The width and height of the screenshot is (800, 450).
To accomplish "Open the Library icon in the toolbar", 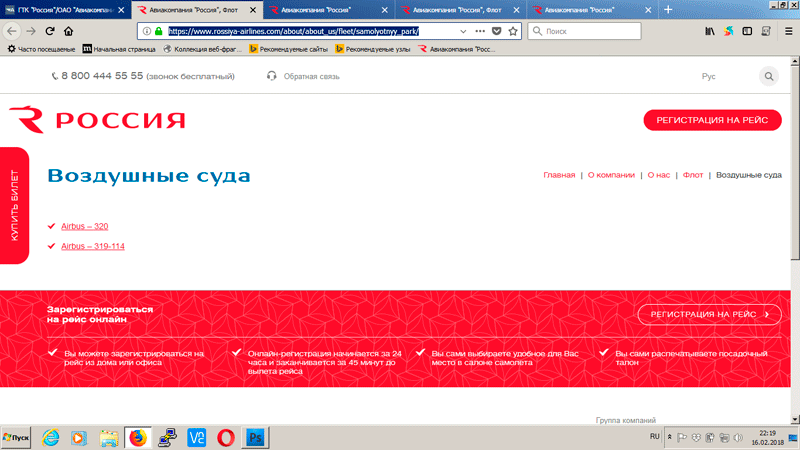I will click(x=710, y=31).
